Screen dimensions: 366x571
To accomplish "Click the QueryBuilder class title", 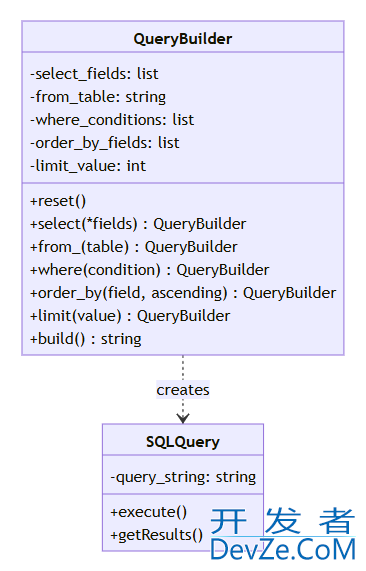I will click(182, 39).
